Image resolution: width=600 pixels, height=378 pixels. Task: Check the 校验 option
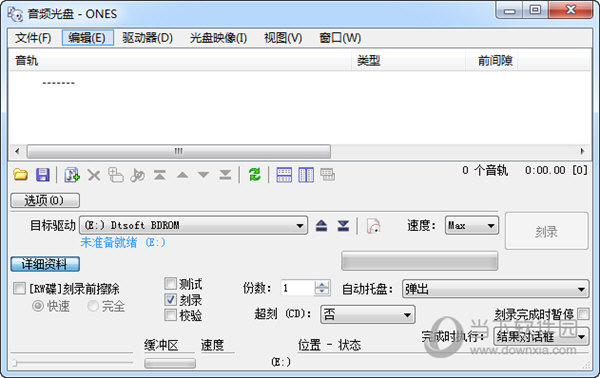coord(170,315)
